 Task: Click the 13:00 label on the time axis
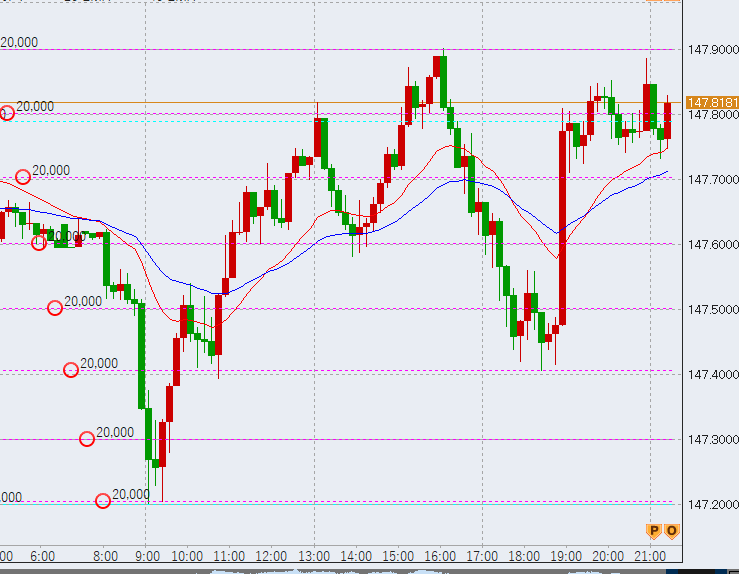click(314, 555)
